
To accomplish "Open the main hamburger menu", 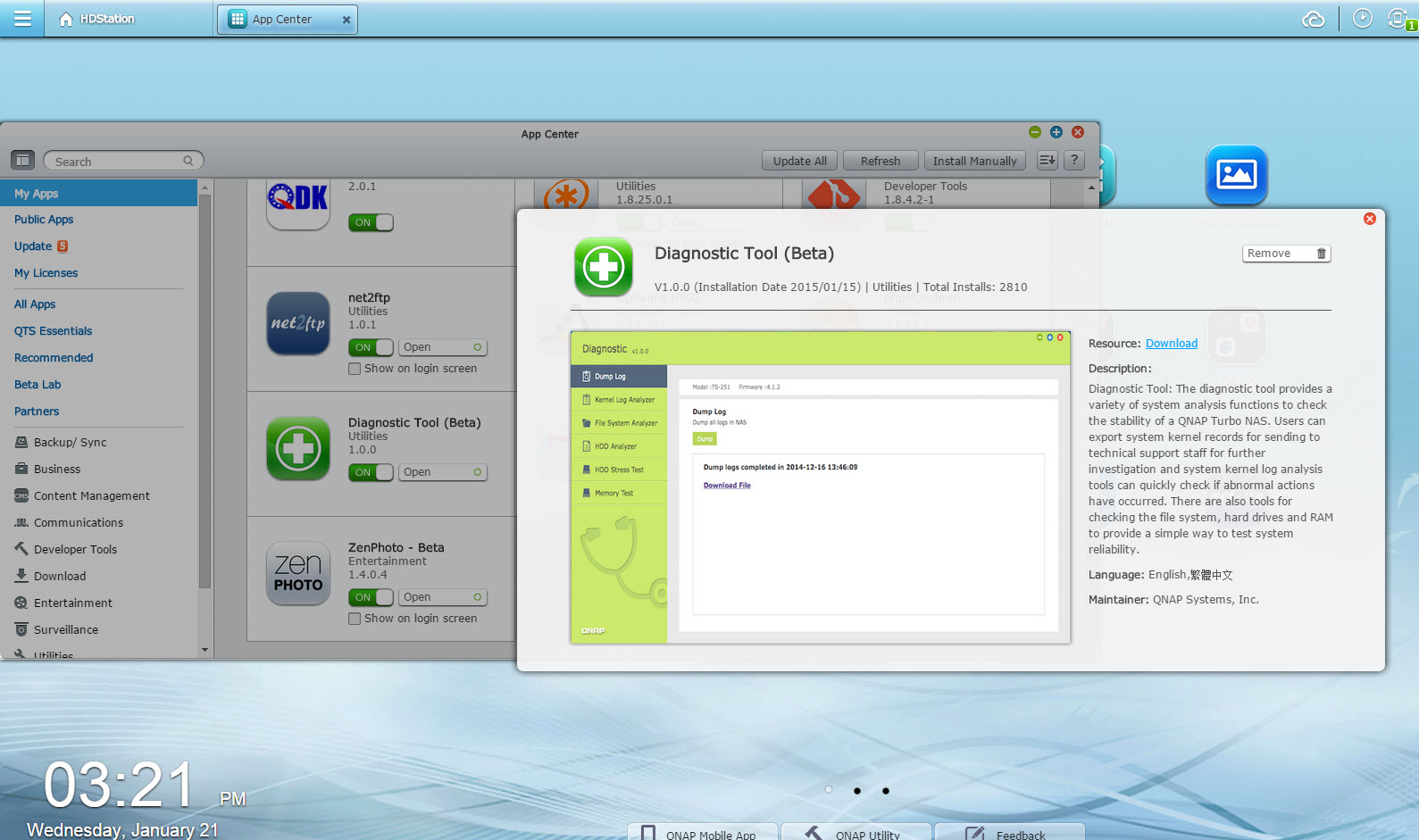I will [22, 19].
